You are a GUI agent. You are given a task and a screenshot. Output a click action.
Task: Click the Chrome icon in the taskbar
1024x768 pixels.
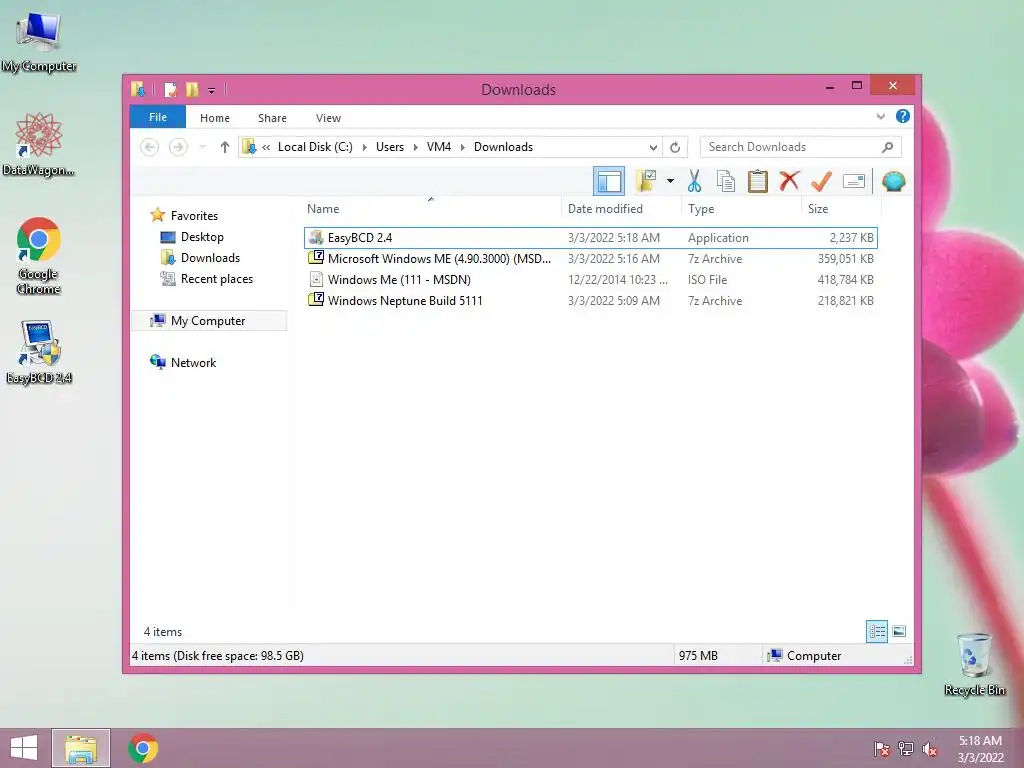[143, 748]
